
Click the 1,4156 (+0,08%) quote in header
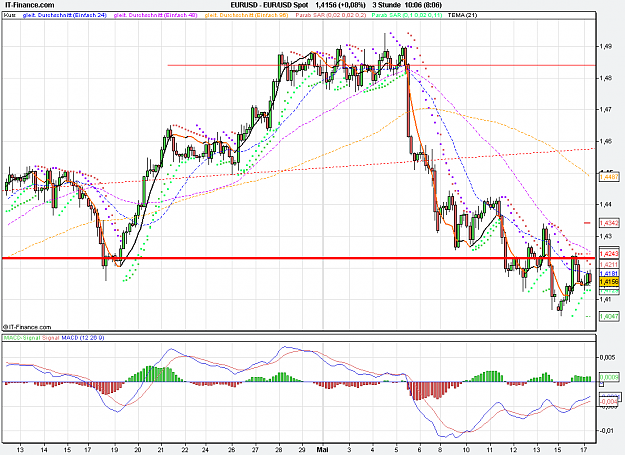[340, 5]
